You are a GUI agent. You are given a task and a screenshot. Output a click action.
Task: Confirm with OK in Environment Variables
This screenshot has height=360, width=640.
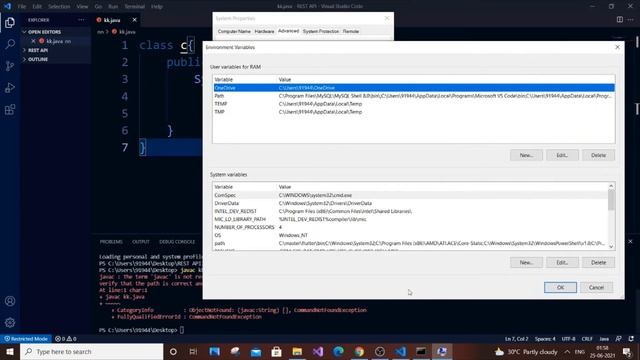click(560, 287)
